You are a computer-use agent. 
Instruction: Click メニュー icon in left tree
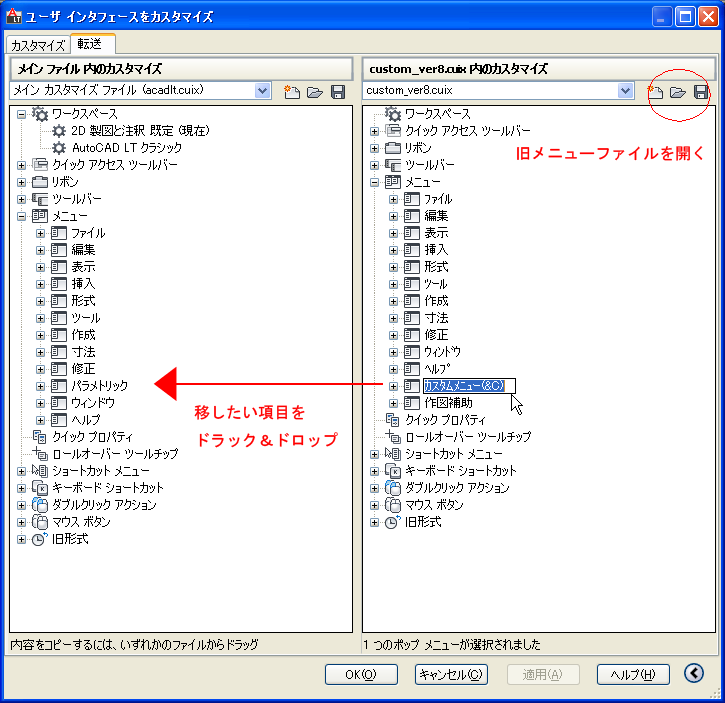pos(40,216)
